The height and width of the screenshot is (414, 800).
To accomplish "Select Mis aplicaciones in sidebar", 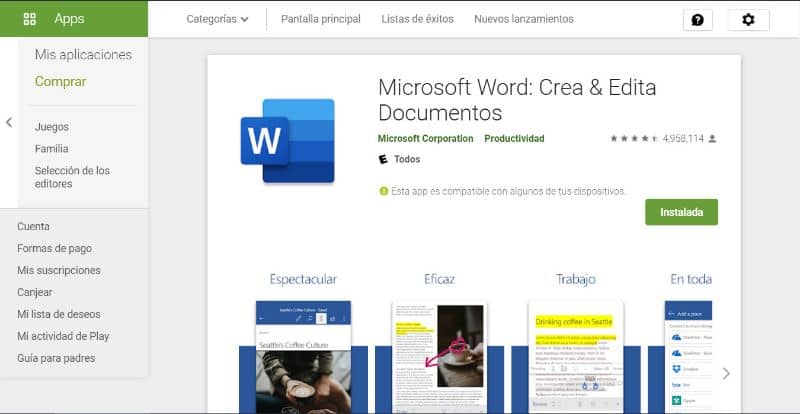I will (x=83, y=55).
